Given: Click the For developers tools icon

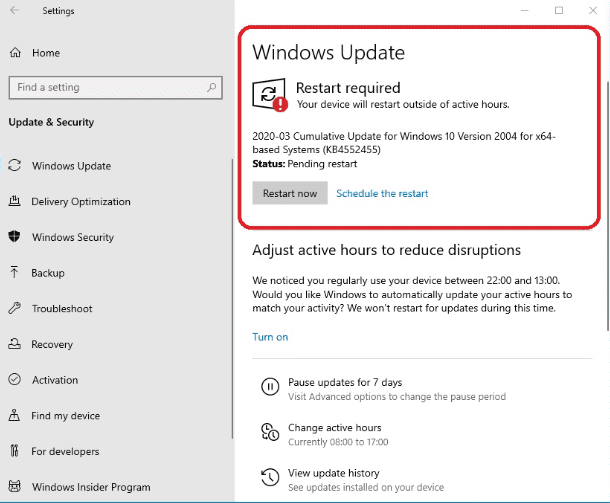Looking at the screenshot, I should coord(14,451).
